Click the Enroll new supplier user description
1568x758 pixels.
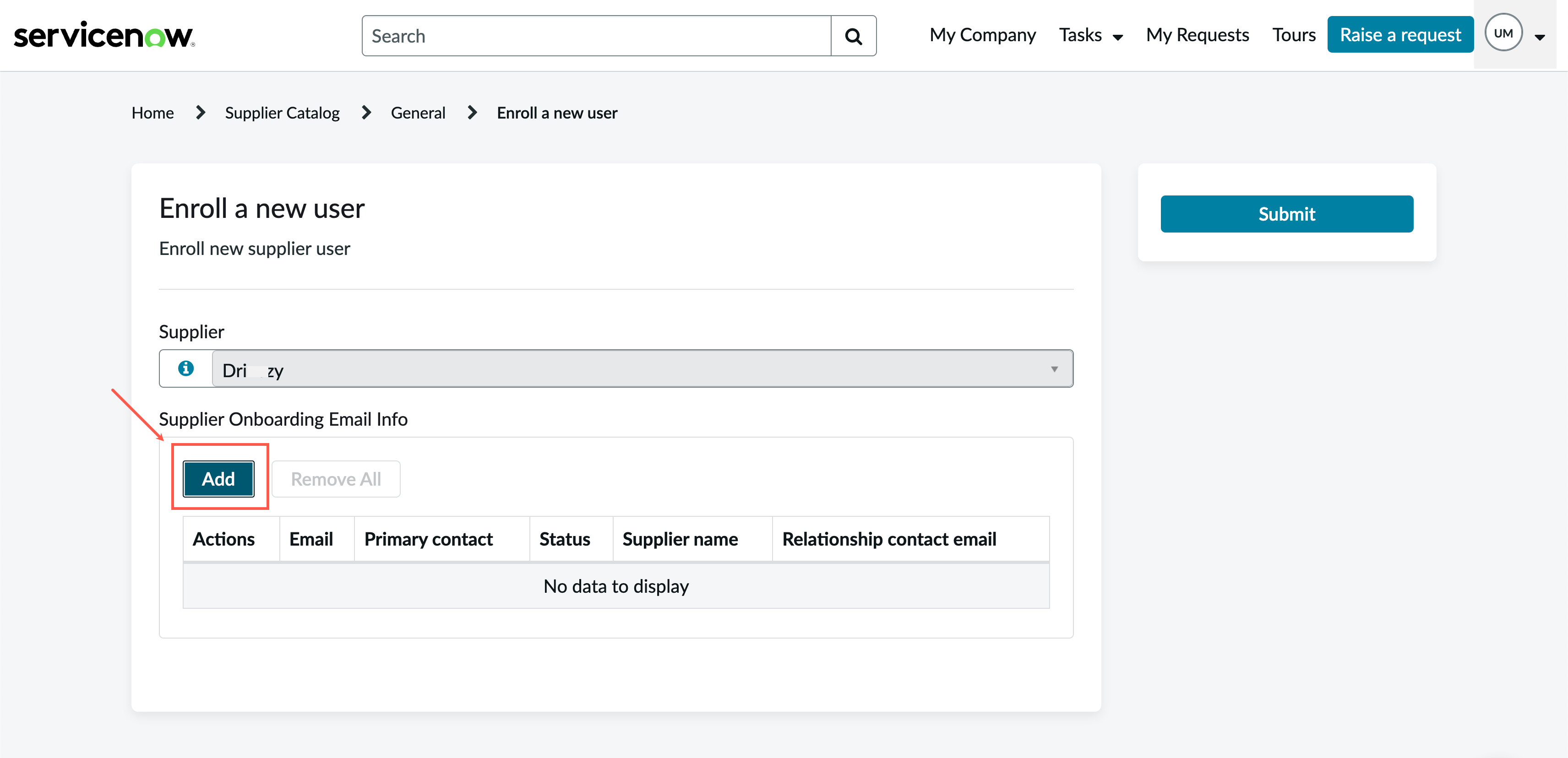[255, 248]
